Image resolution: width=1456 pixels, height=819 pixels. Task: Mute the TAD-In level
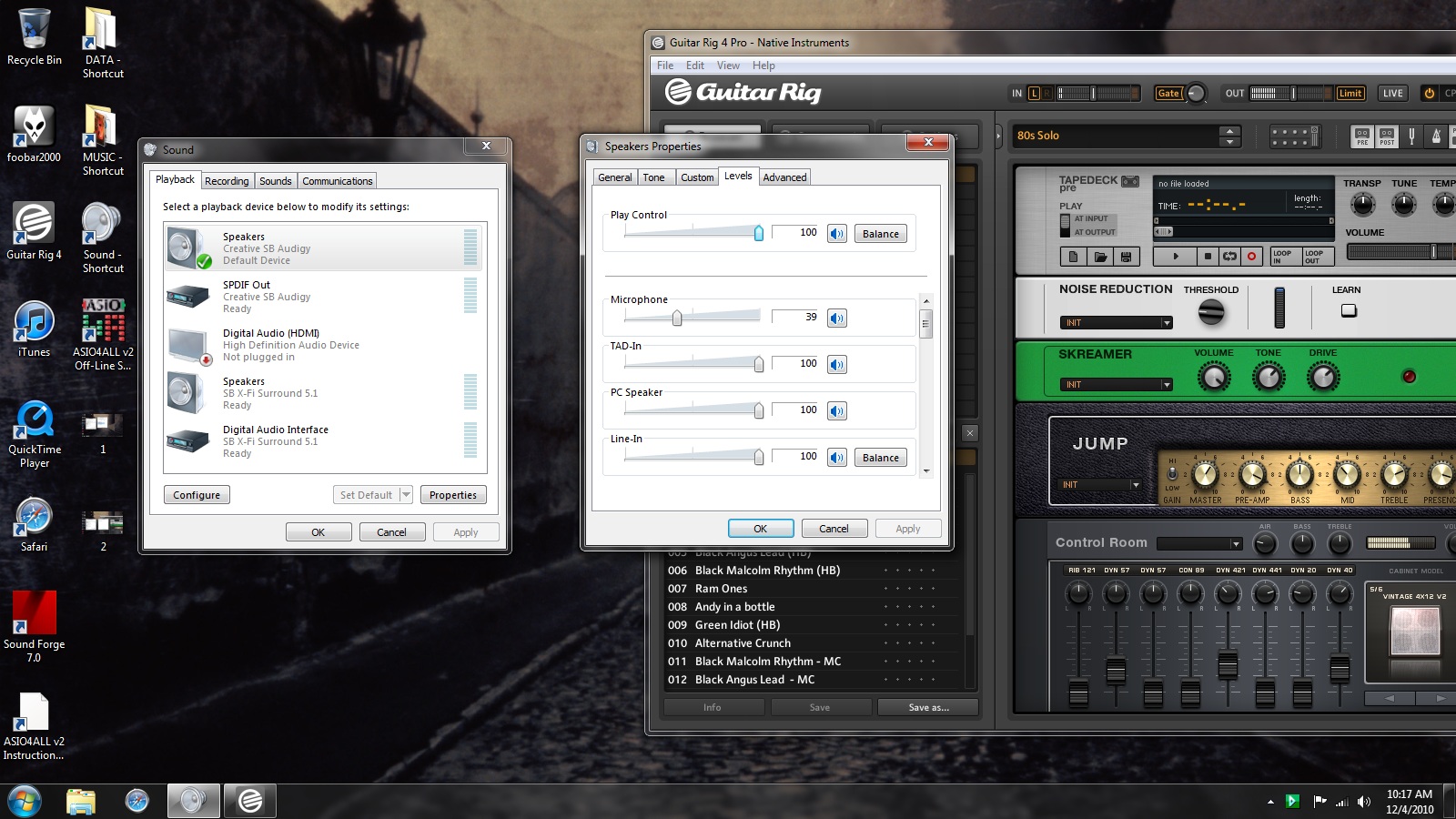(837, 365)
